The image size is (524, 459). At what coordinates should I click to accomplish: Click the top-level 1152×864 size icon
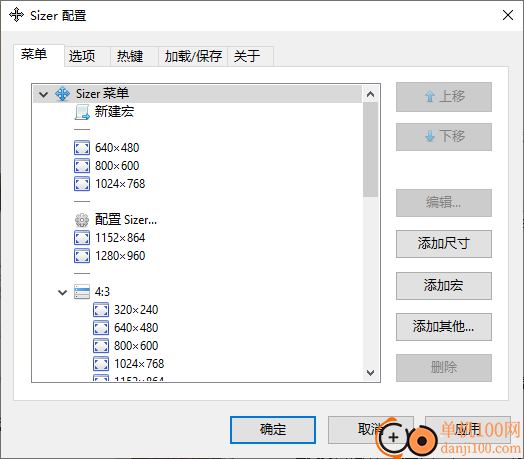tap(82, 238)
